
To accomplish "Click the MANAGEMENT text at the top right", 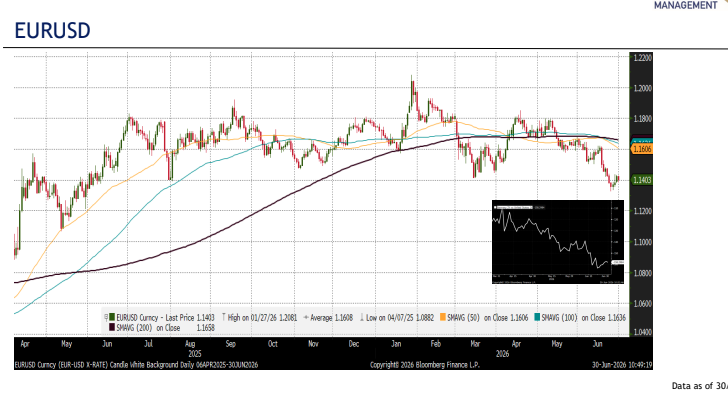I will [685, 5].
